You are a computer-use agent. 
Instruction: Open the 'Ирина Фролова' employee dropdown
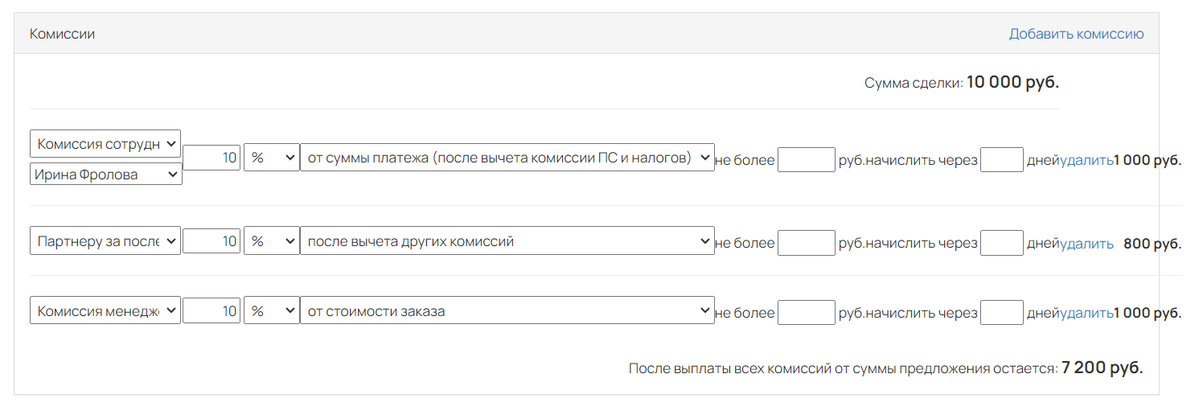(x=106, y=174)
